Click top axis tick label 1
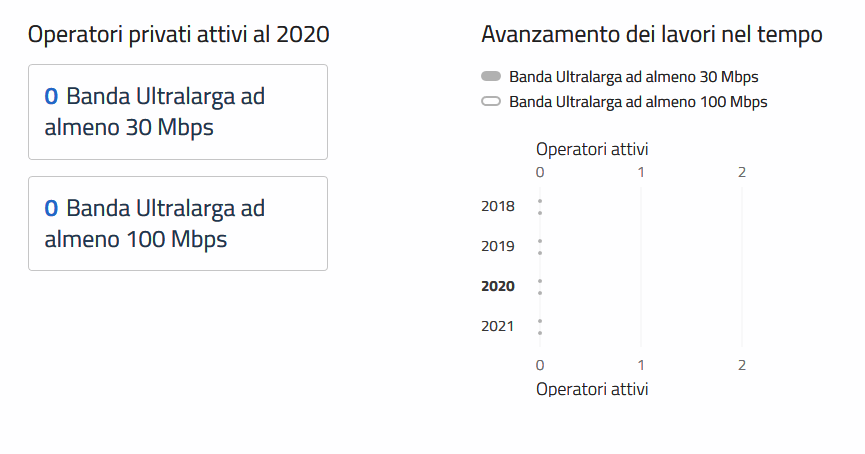The image size is (865, 454). [641, 172]
